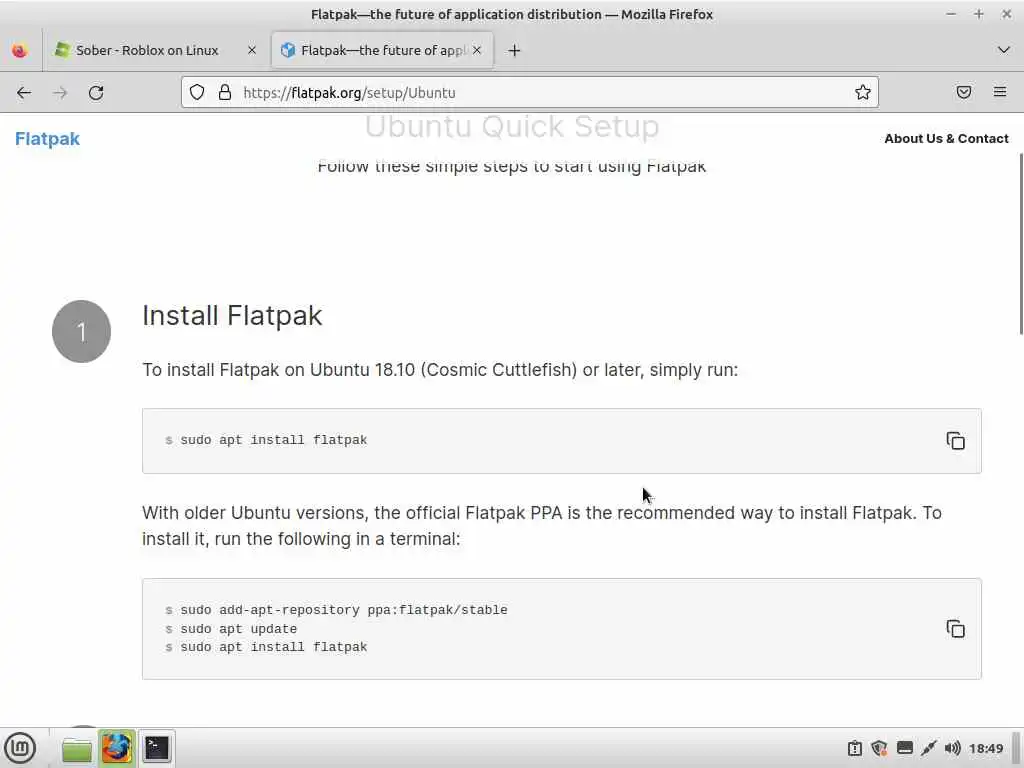Open a new tab with plus button

pos(515,50)
